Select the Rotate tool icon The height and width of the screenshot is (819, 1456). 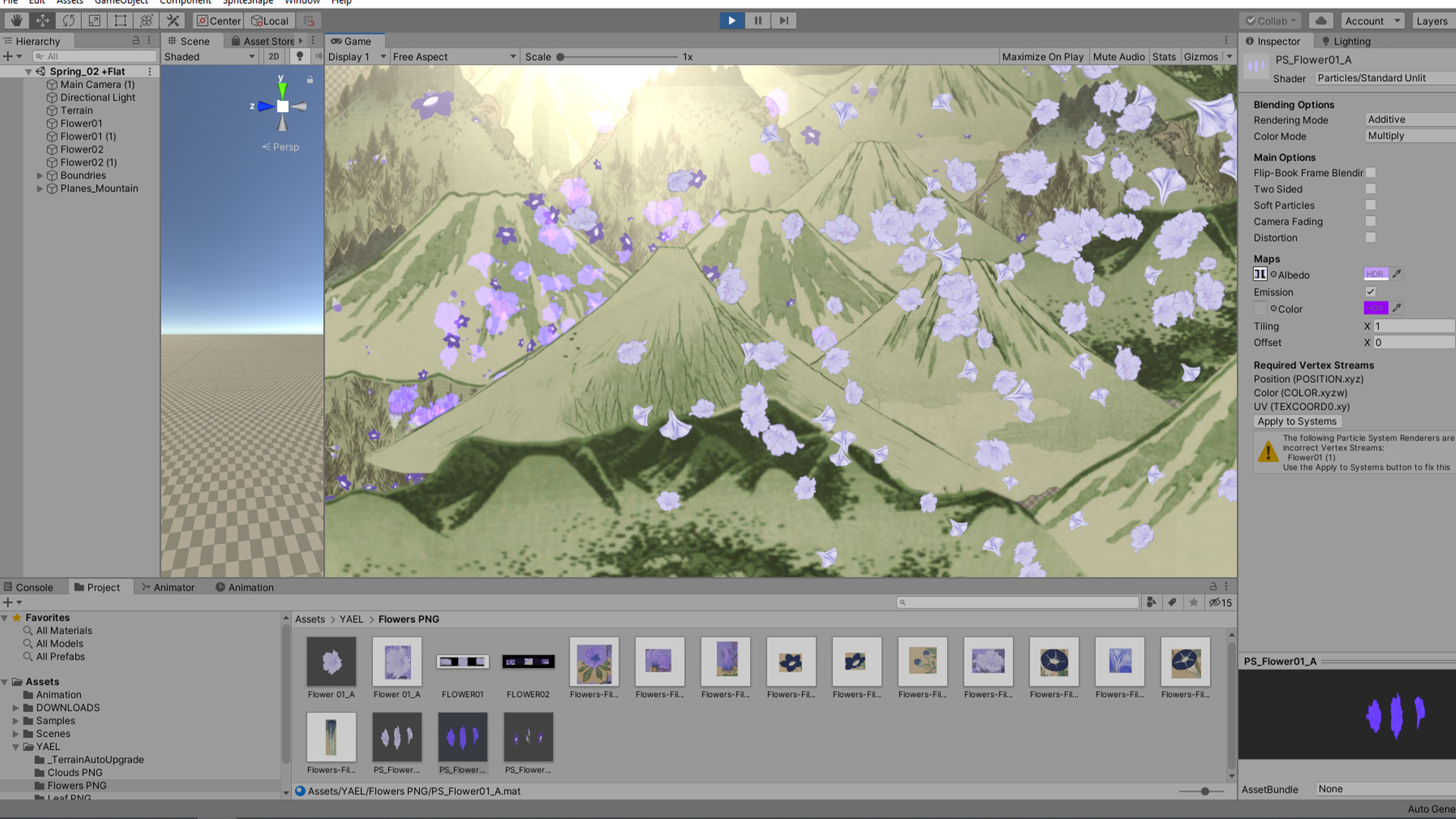pyautogui.click(x=68, y=20)
